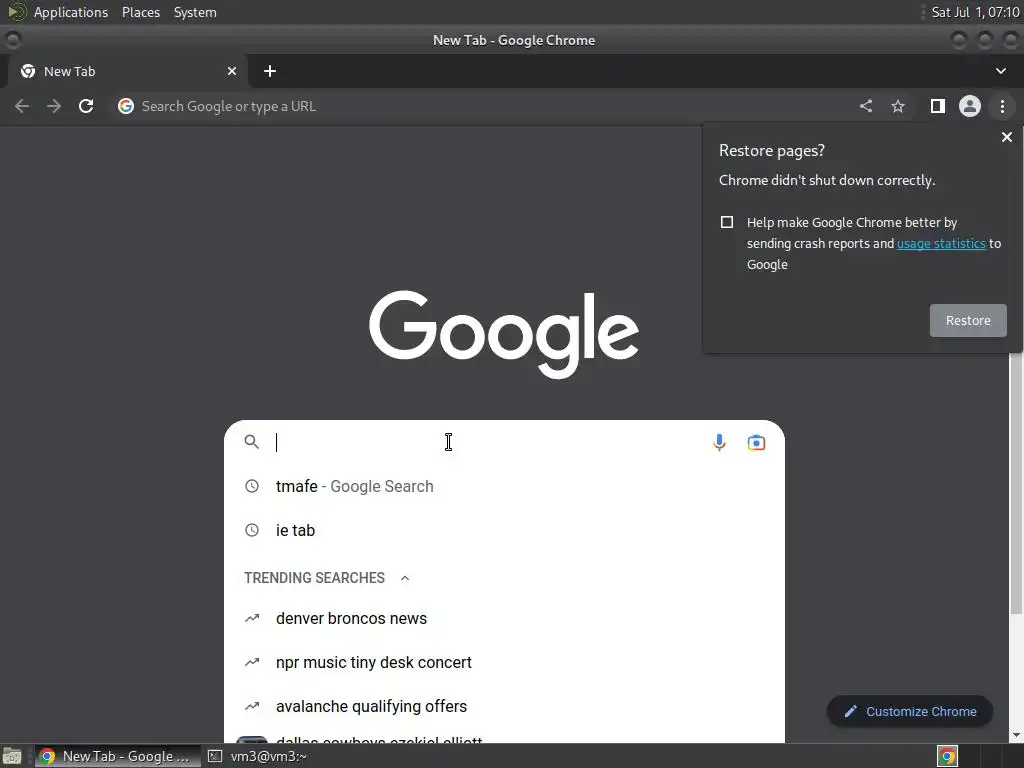
Task: Open the side panel icon
Action: tap(938, 106)
